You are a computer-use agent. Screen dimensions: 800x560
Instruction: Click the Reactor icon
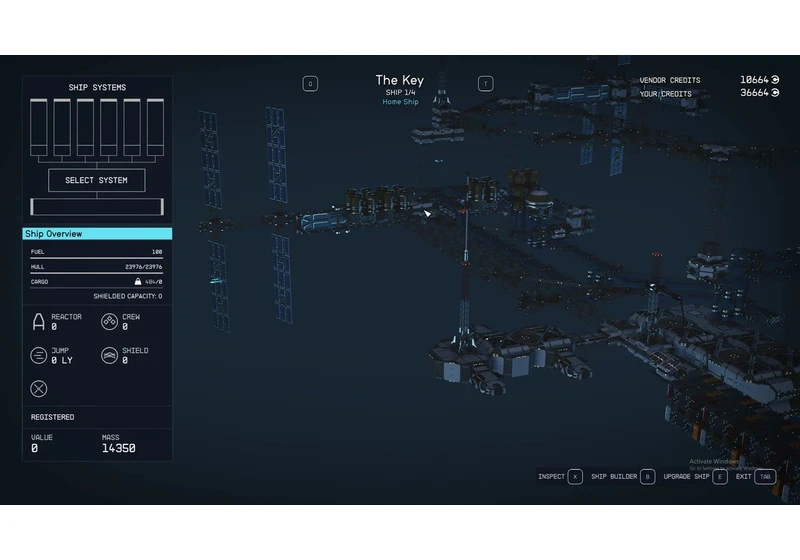(x=39, y=322)
